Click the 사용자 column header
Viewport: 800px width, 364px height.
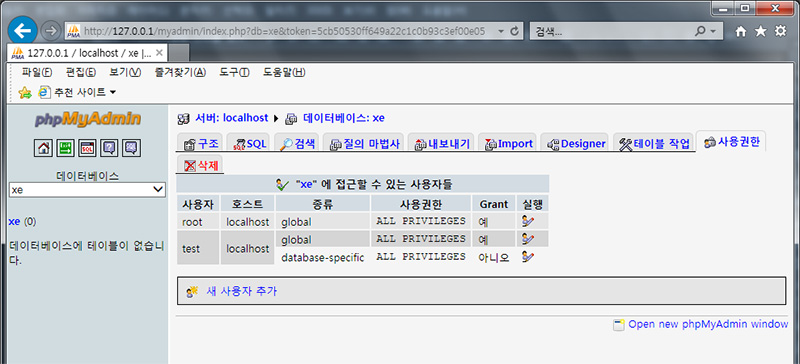coord(198,204)
